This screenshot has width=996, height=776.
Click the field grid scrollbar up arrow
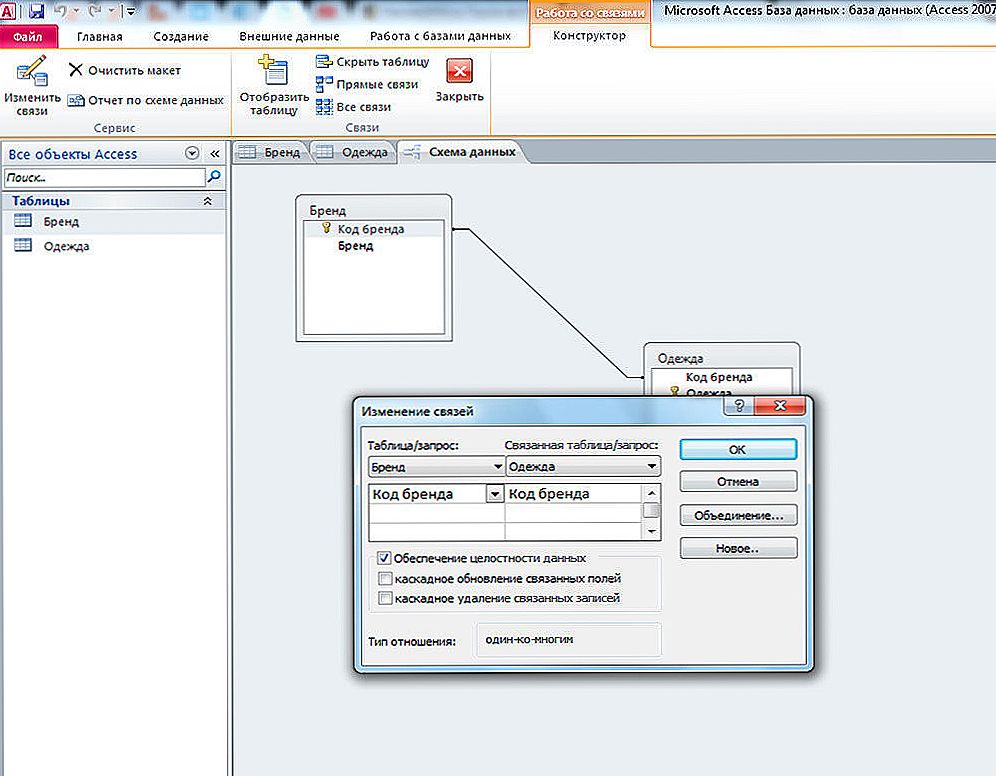pos(651,493)
